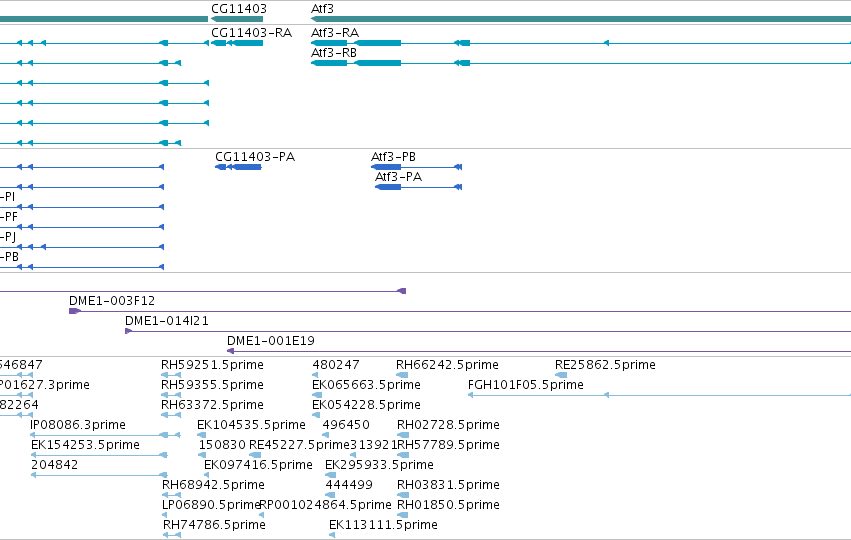Select the RP001024864.5prime EST label
Viewport: 851px width, 540px height.
(326, 505)
